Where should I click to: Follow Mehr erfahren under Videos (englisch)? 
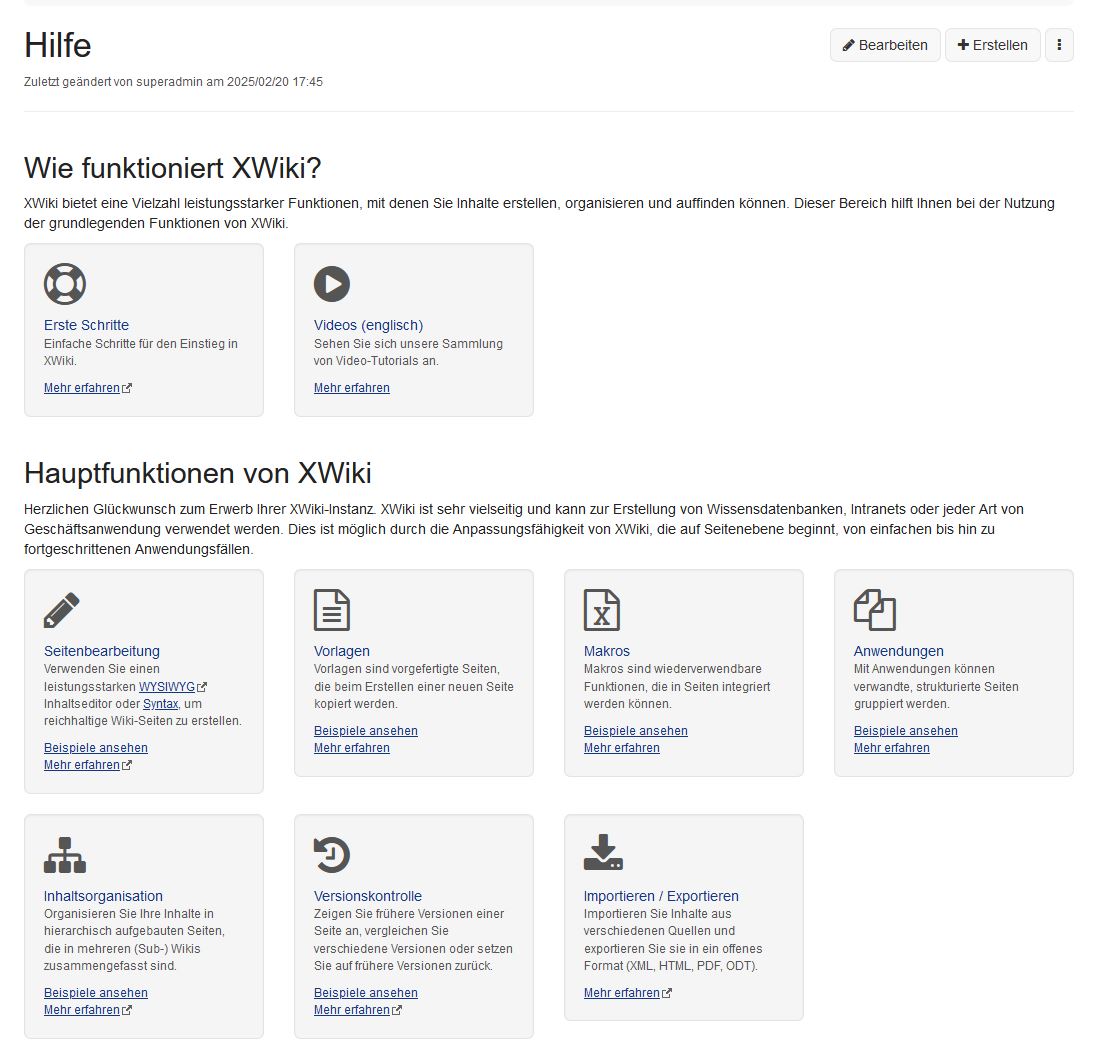[351, 388]
